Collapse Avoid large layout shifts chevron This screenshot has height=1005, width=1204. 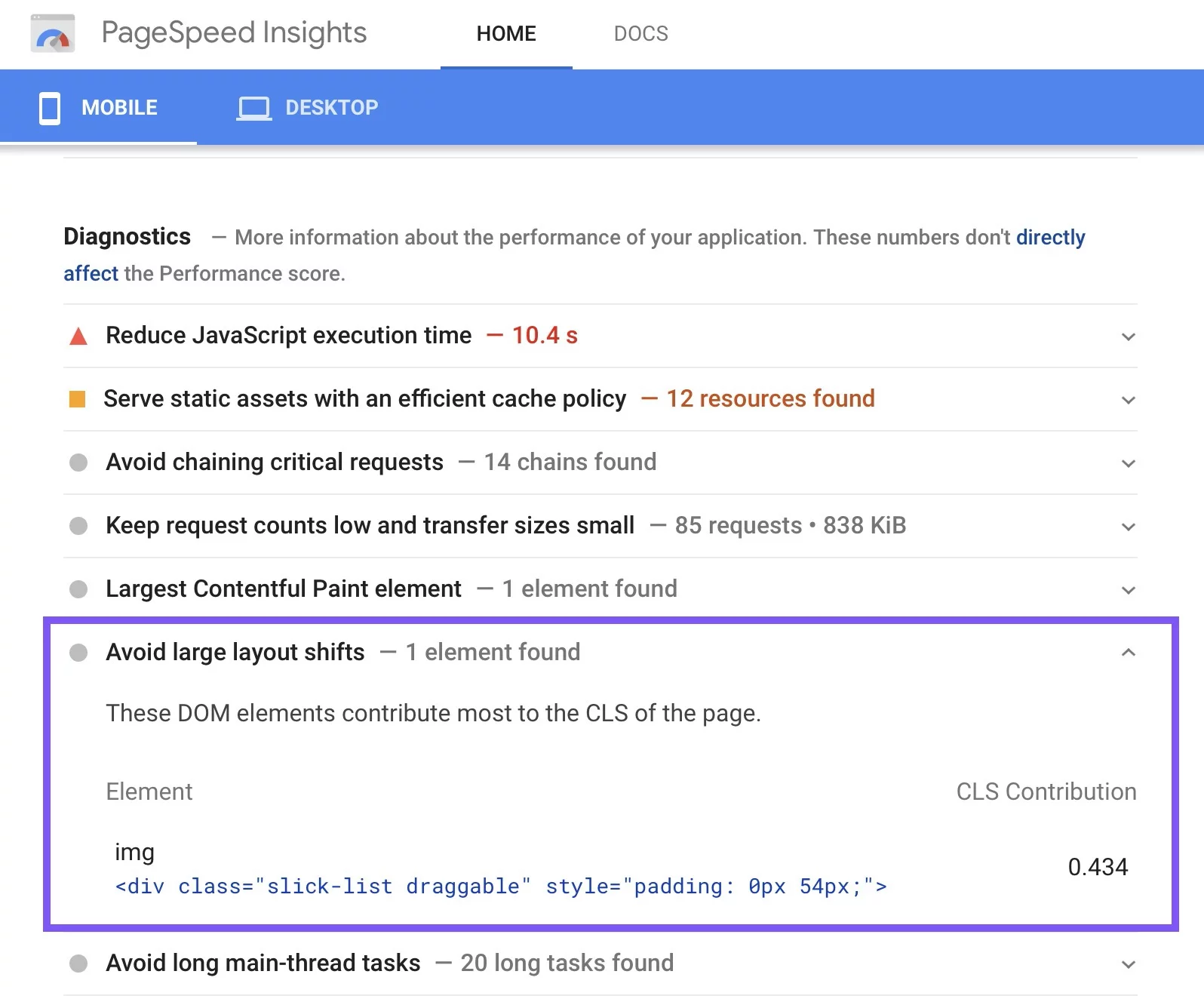pyautogui.click(x=1129, y=653)
